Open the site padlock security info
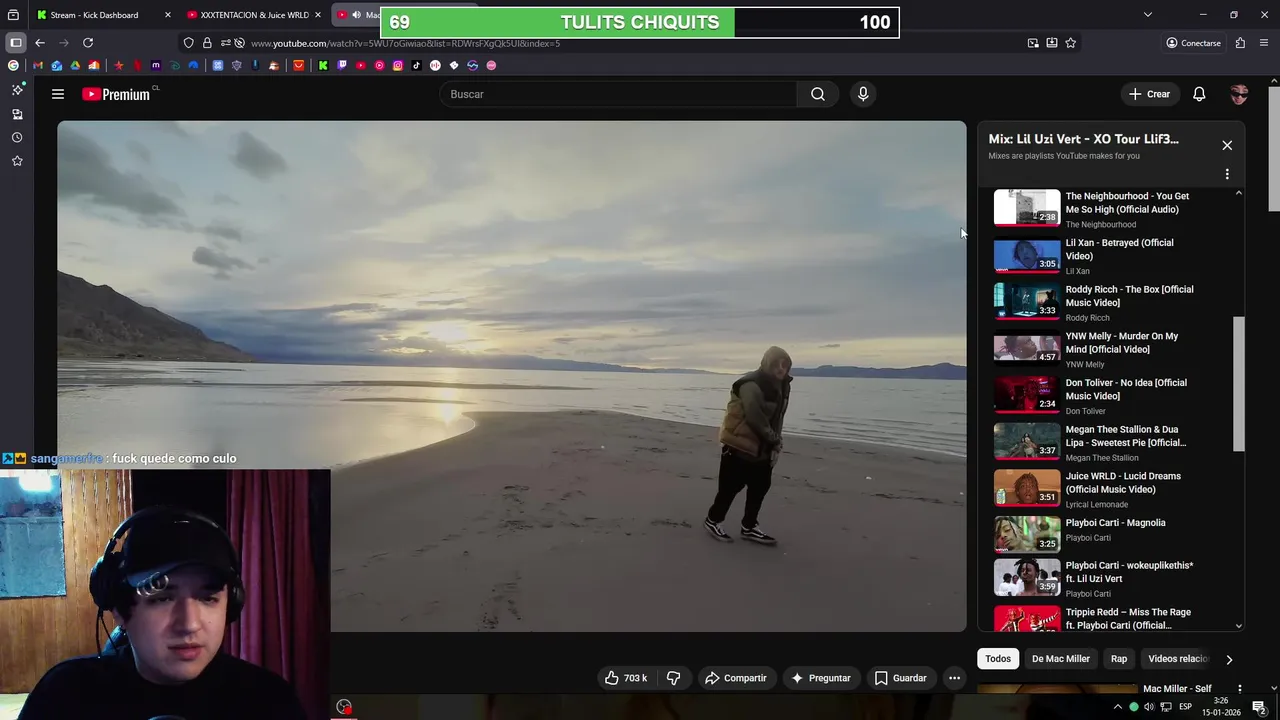1280x720 pixels. point(207,43)
